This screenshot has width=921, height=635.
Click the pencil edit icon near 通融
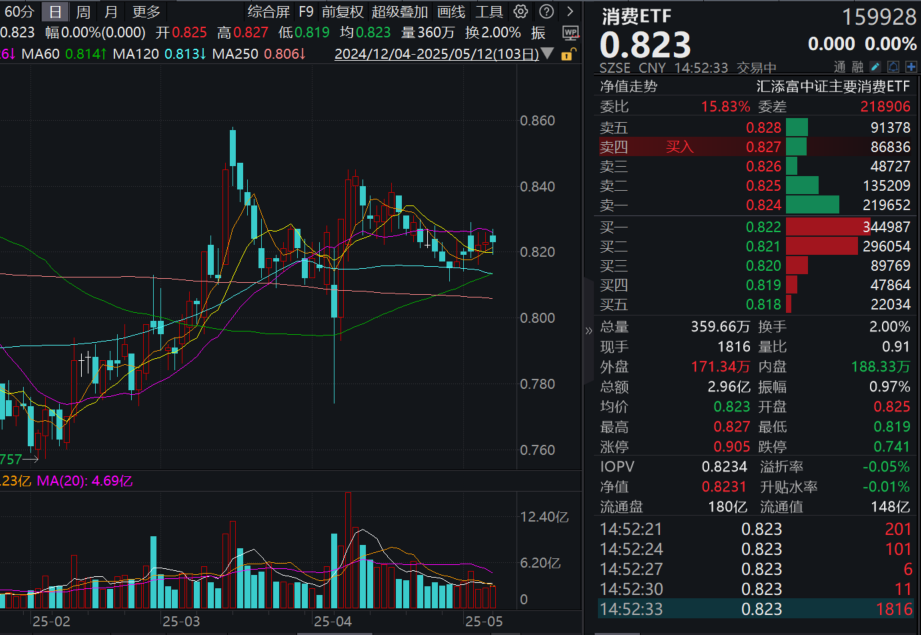coord(875,66)
